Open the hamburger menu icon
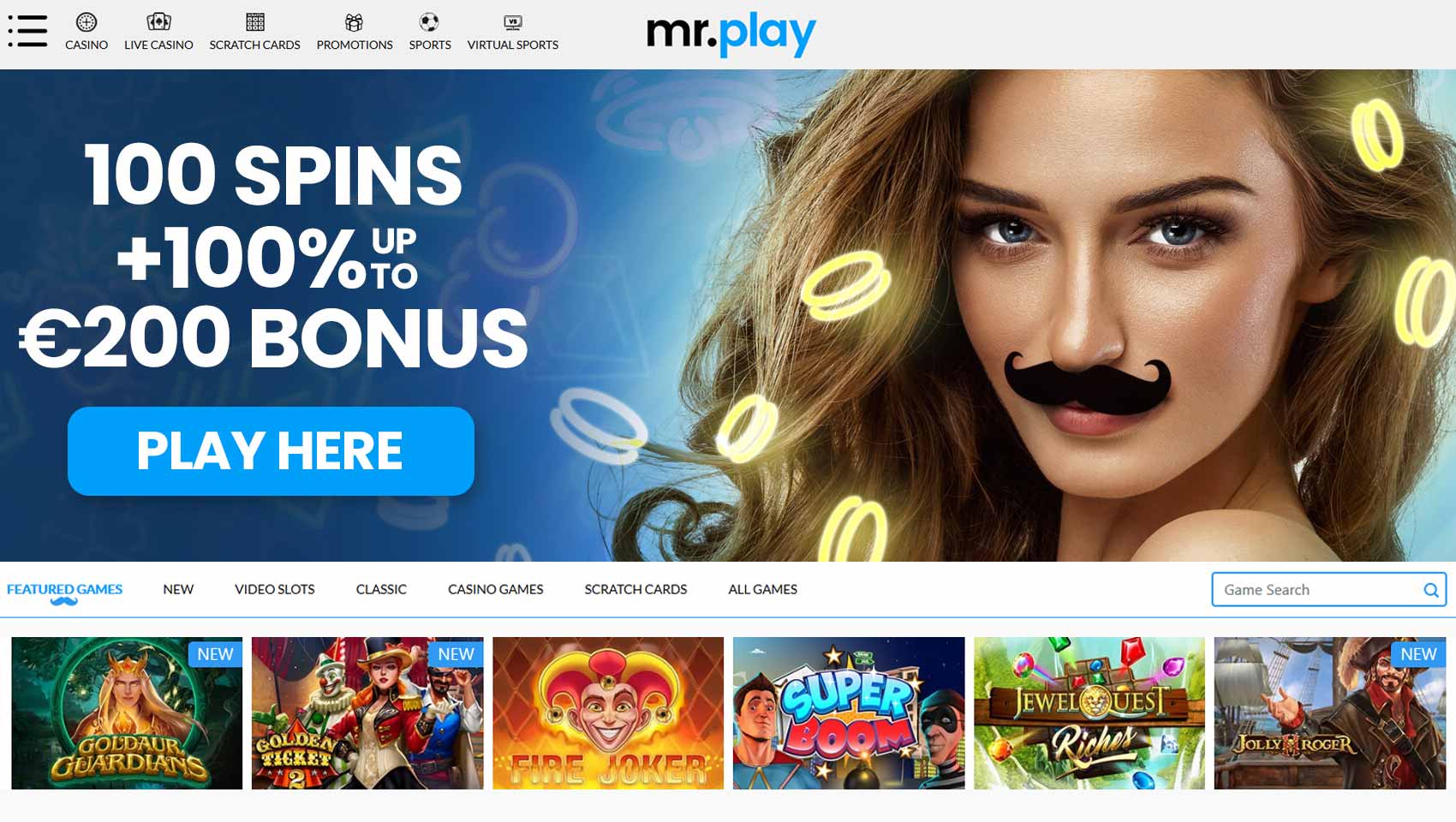This screenshot has width=1456, height=822. (27, 31)
